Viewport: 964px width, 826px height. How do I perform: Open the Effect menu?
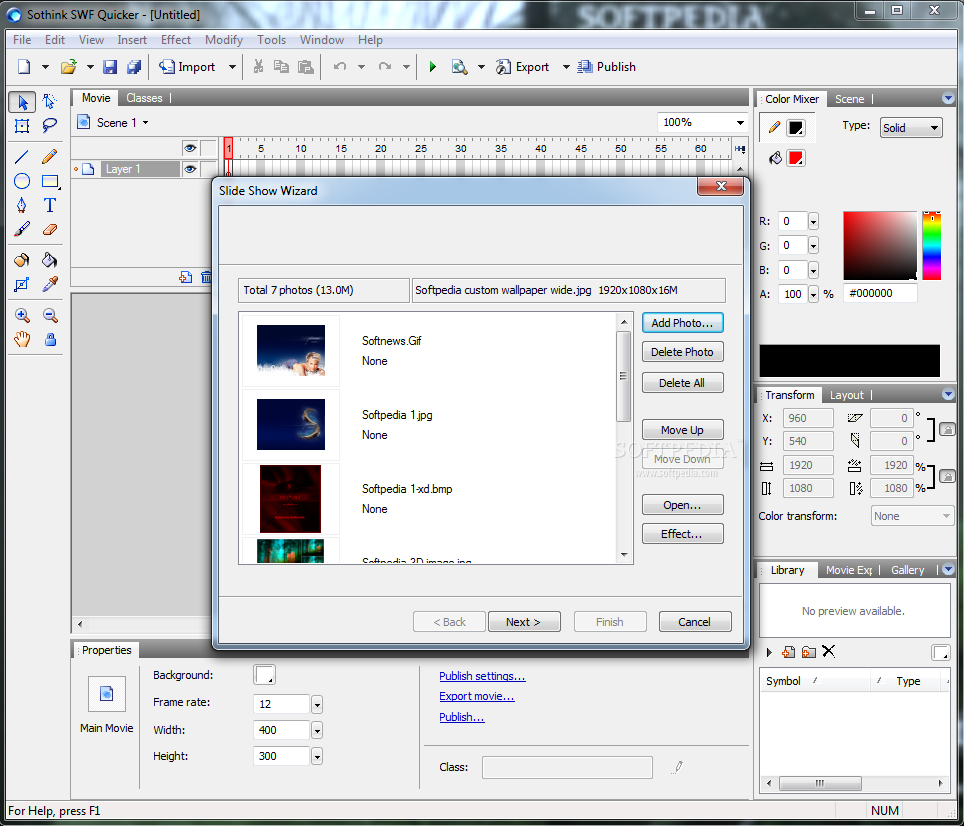(x=176, y=39)
